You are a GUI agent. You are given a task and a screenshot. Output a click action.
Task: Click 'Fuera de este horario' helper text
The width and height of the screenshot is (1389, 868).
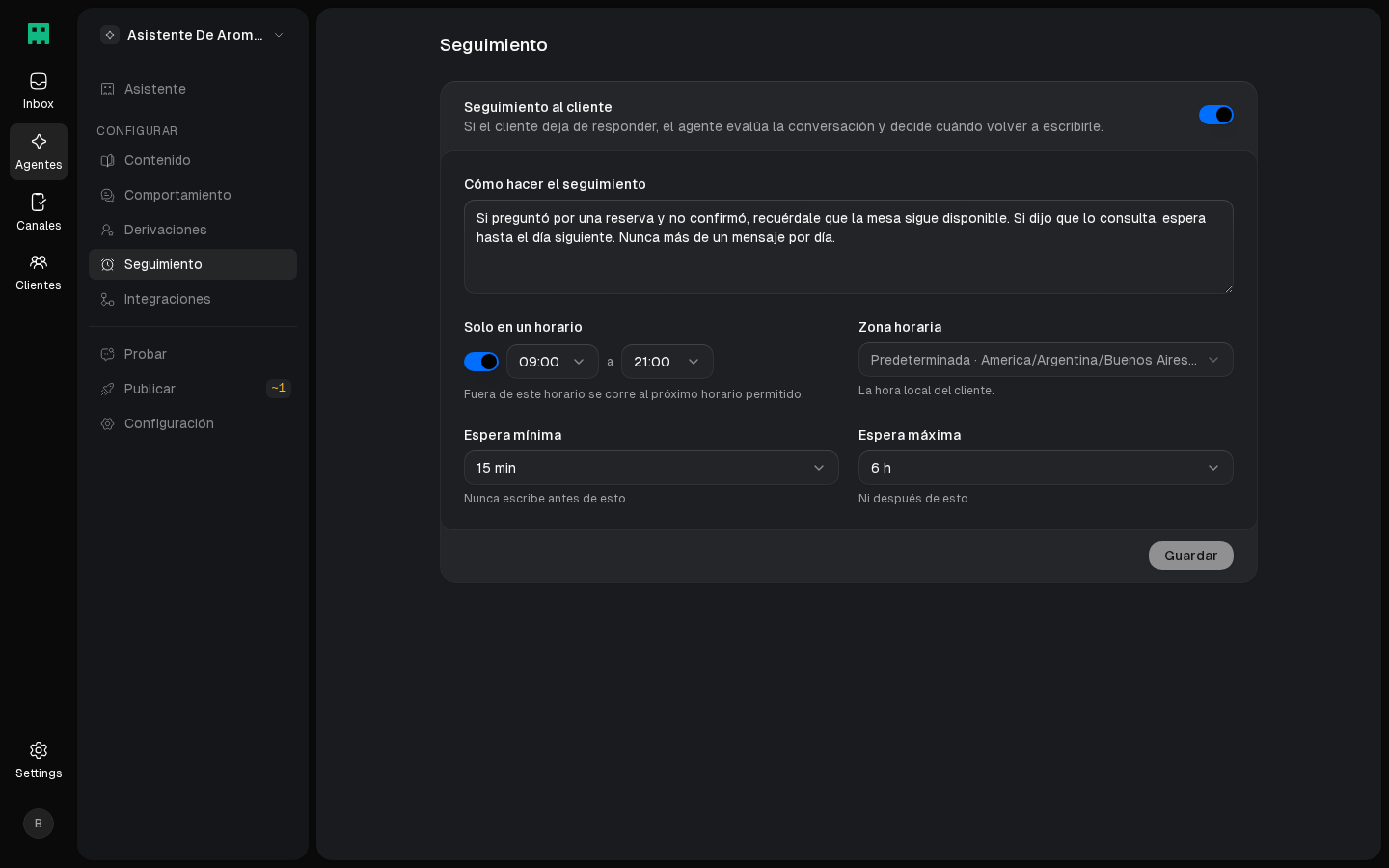click(634, 394)
